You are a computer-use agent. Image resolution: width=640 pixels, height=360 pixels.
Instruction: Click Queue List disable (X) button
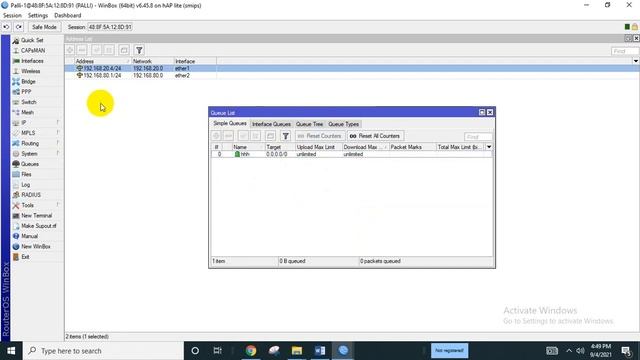pyautogui.click(x=256, y=136)
